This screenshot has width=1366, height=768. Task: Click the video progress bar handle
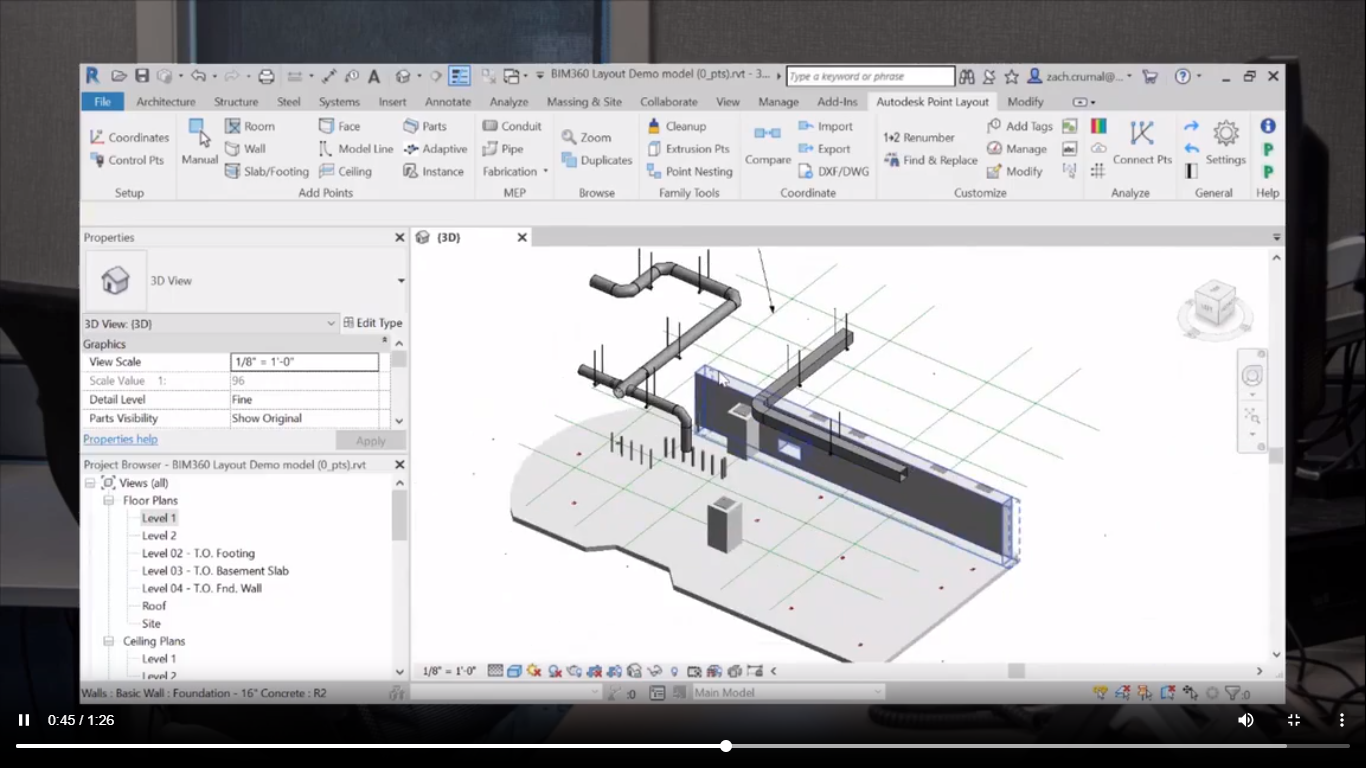(x=726, y=746)
